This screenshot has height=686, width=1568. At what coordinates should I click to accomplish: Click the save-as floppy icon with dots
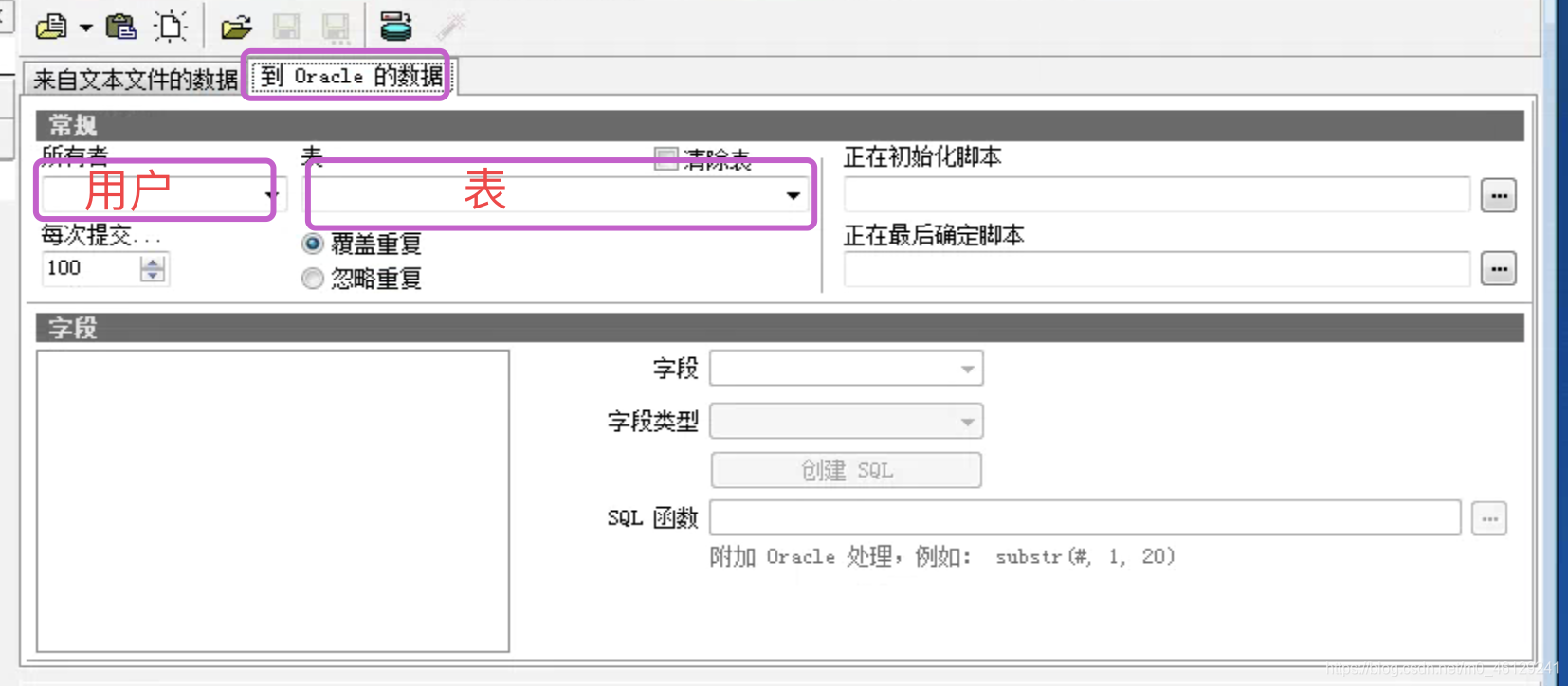coord(336,28)
